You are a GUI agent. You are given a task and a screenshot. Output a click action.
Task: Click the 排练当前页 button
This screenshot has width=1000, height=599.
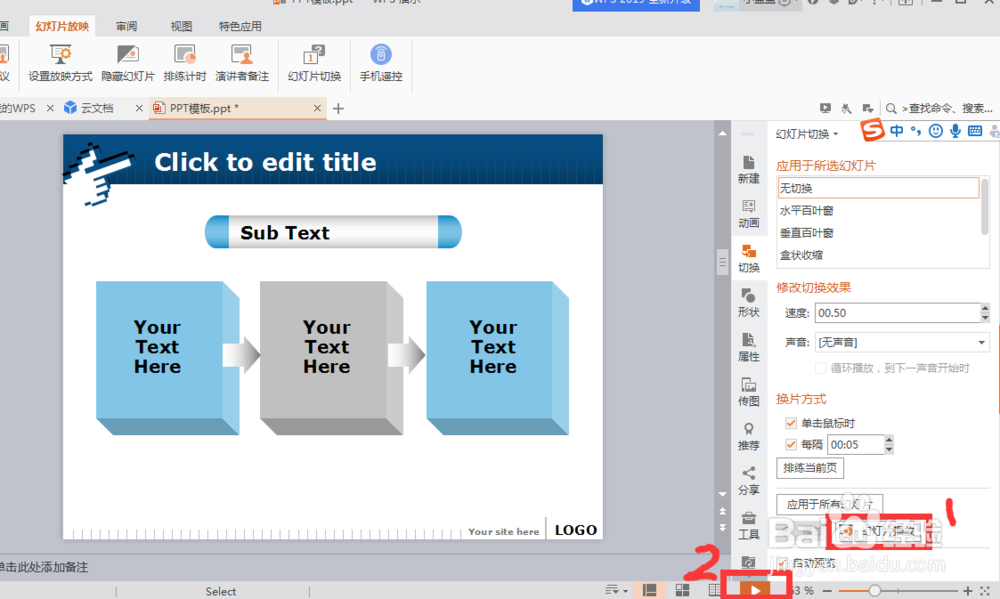point(810,468)
